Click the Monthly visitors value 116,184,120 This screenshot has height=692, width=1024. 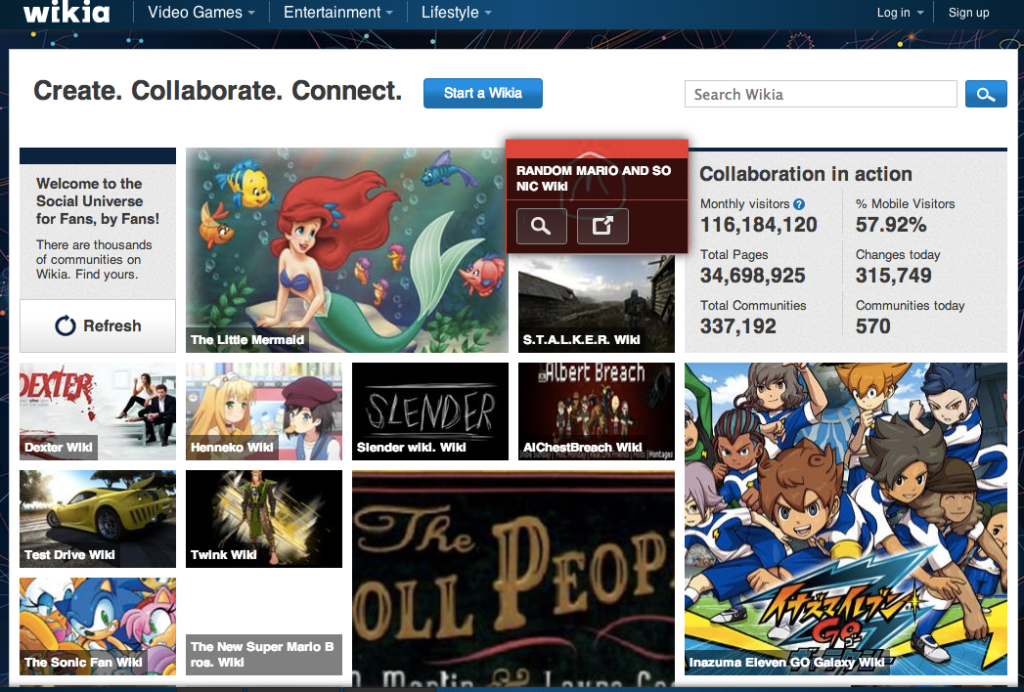(758, 225)
